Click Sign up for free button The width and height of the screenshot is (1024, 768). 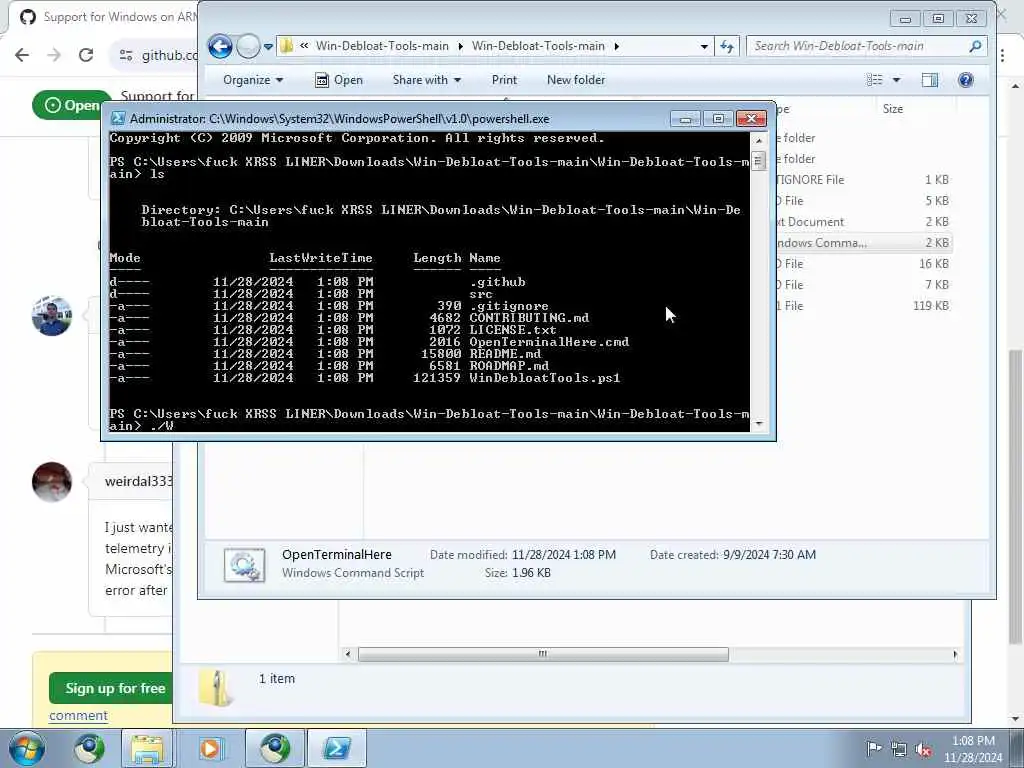[x=111, y=688]
